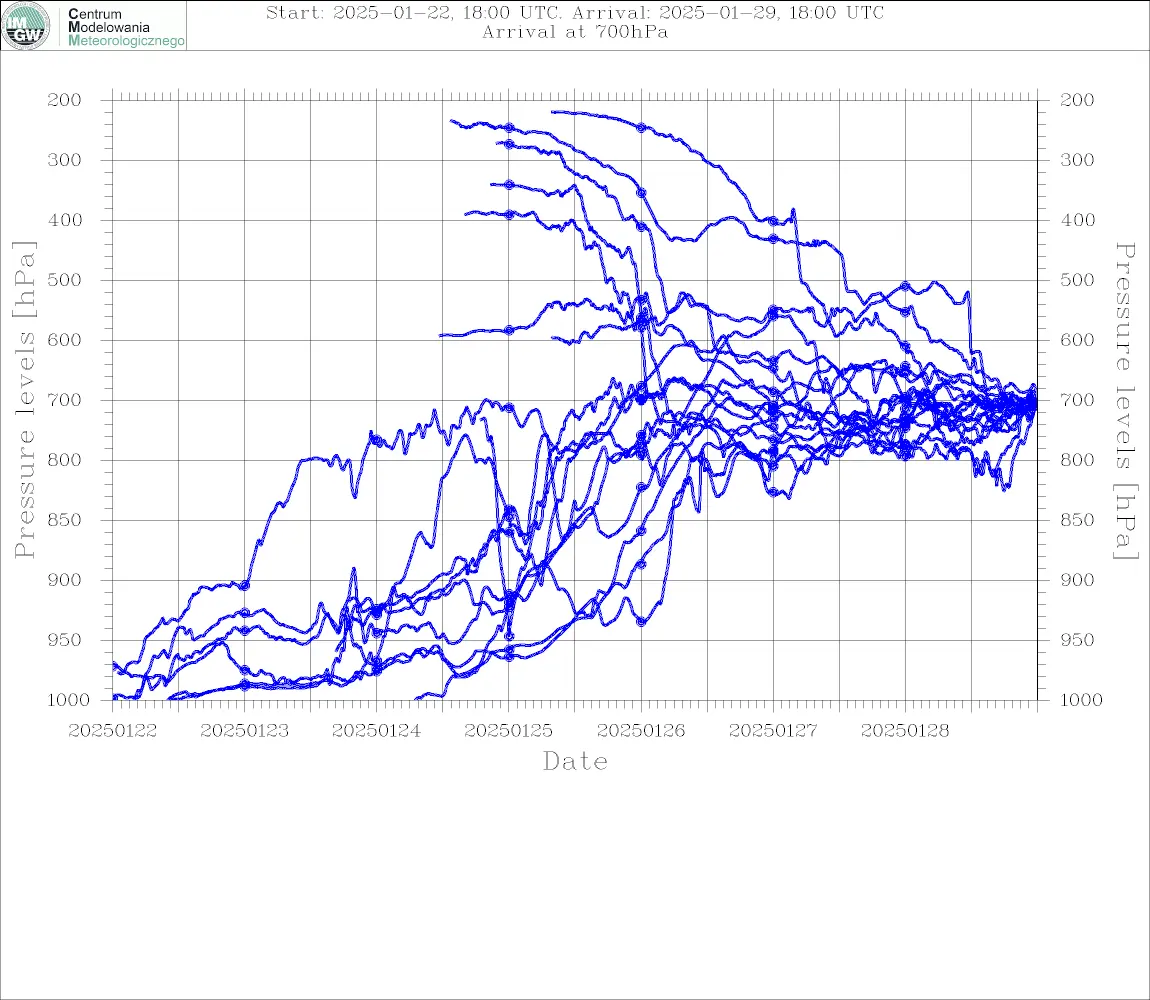Click the date label 20250126
Screen dimensions: 1150x1000
coord(641,731)
